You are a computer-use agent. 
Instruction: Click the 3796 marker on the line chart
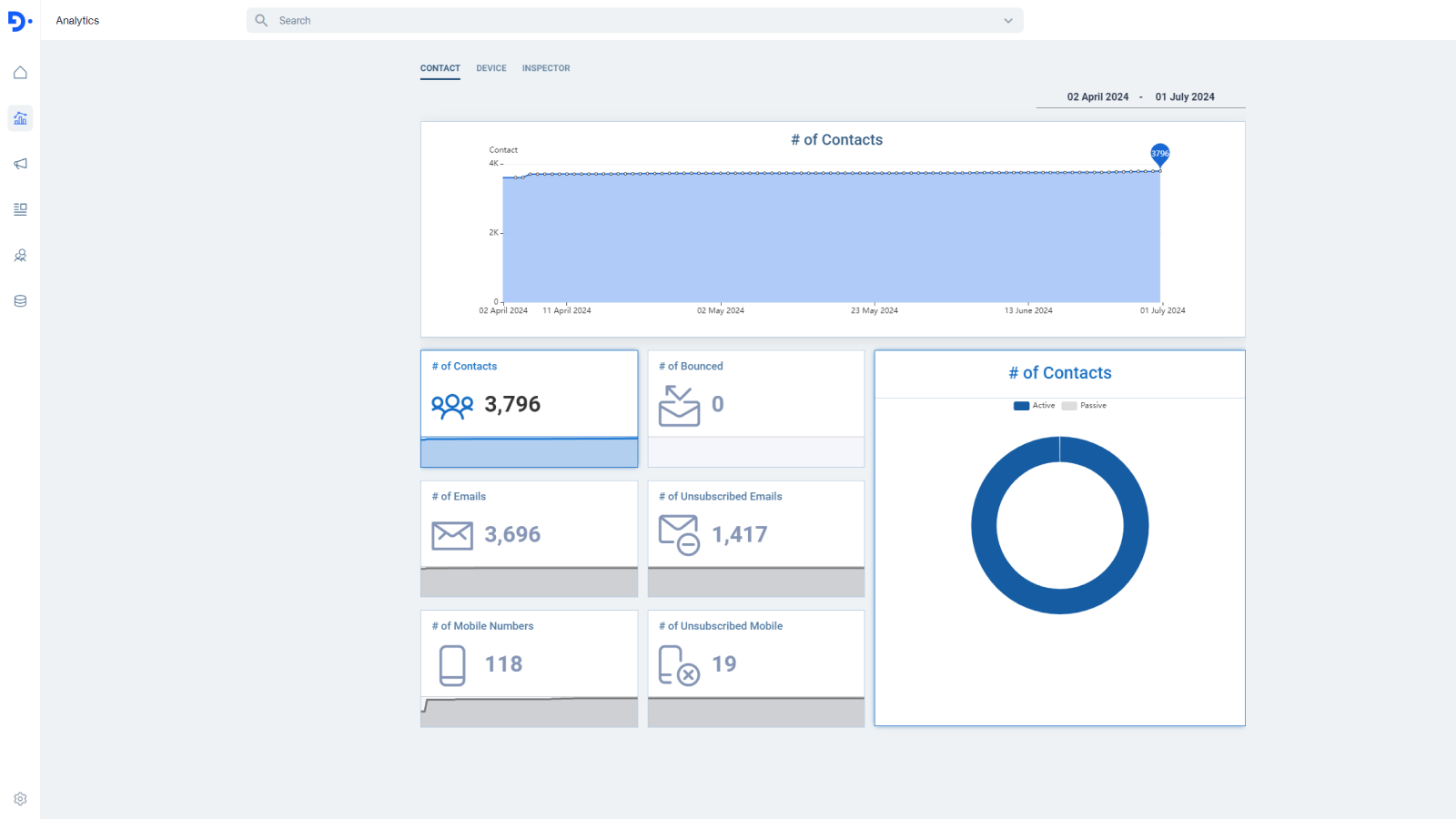1158,153
